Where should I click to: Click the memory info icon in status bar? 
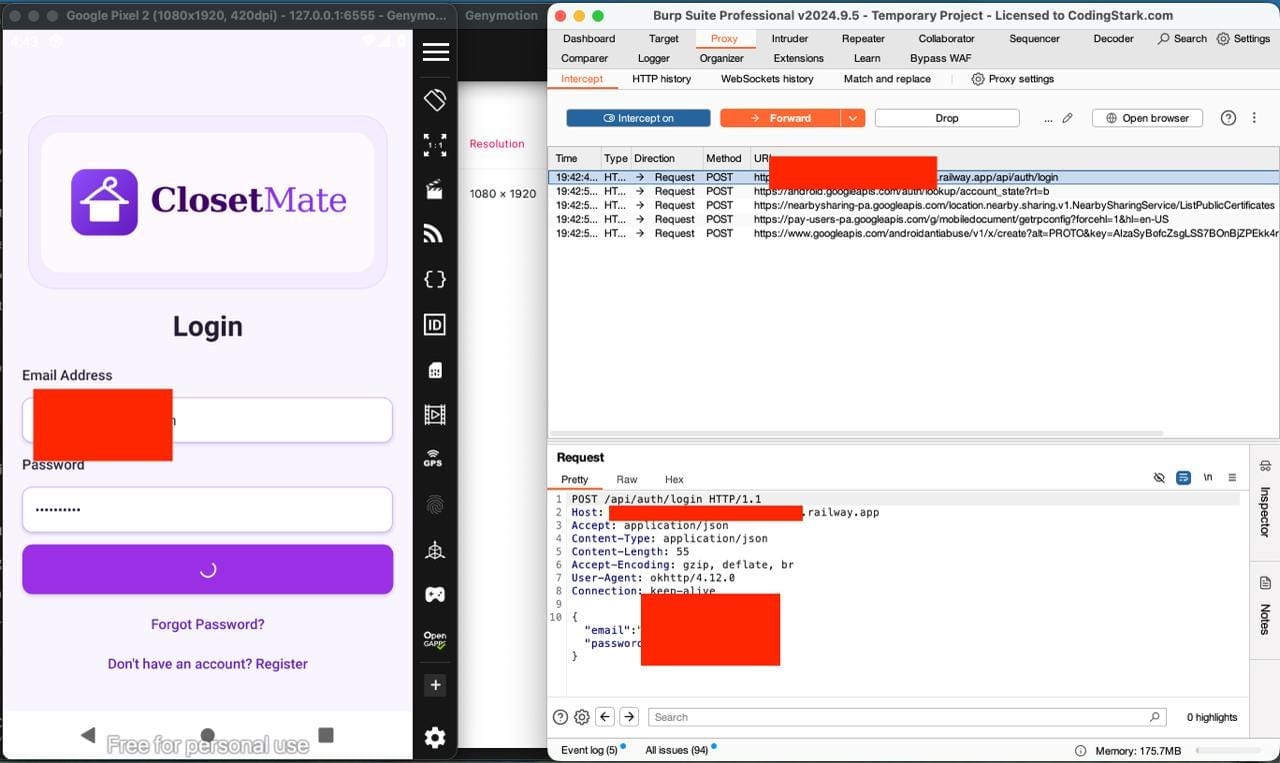(1080, 751)
